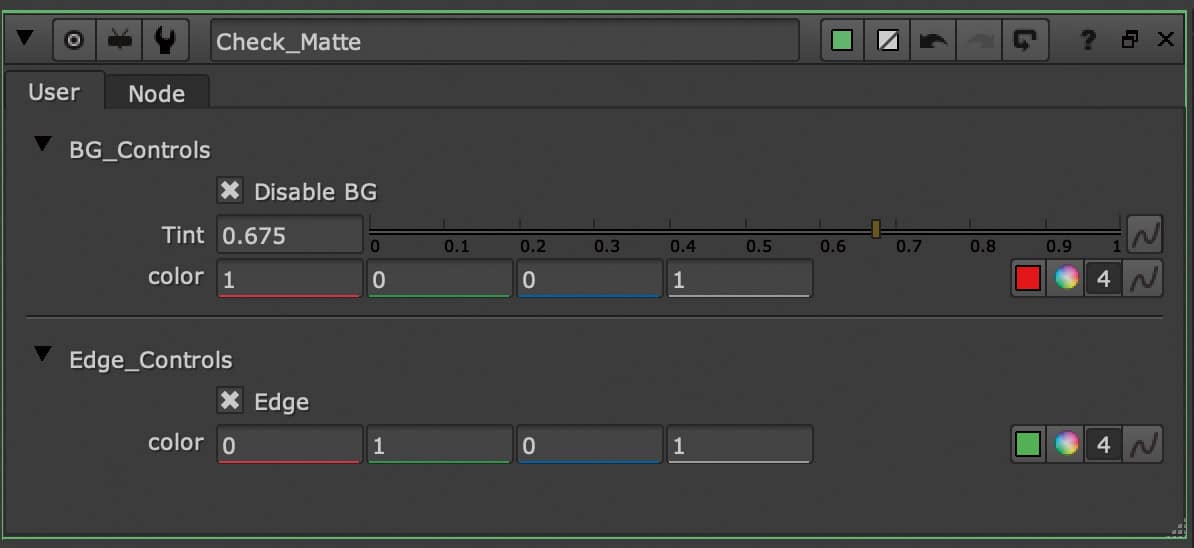
Task: Toggle the Disable BG checkbox
Action: click(229, 191)
